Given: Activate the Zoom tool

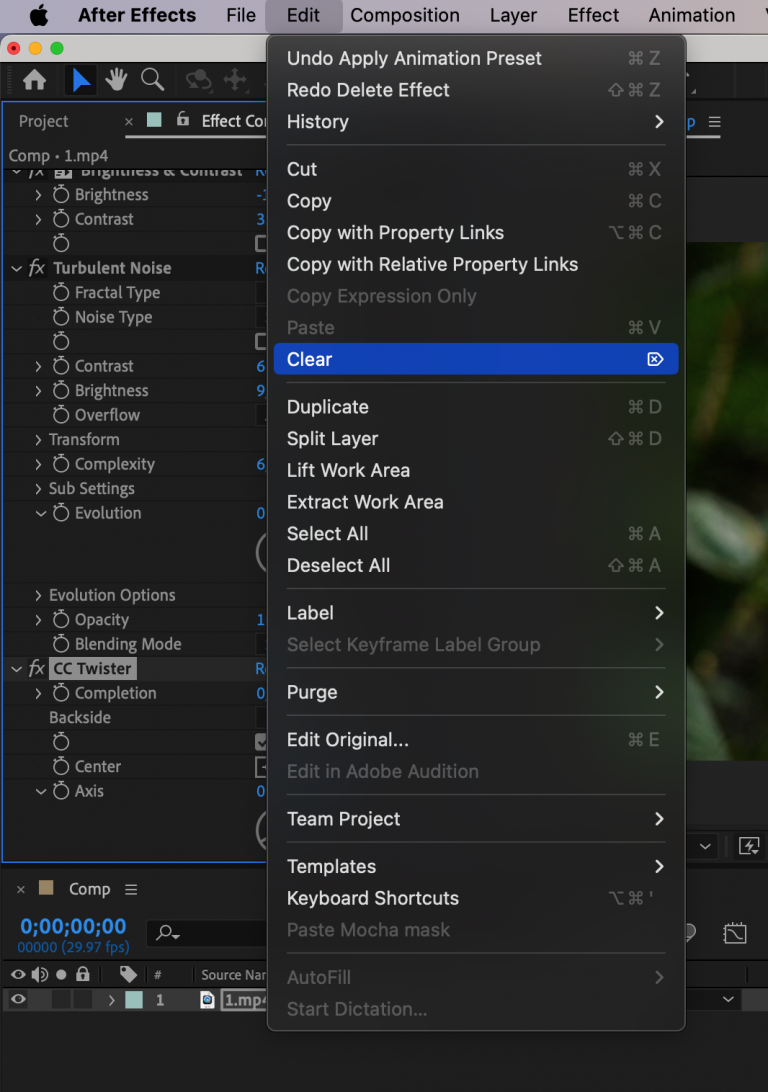Looking at the screenshot, I should click(152, 80).
